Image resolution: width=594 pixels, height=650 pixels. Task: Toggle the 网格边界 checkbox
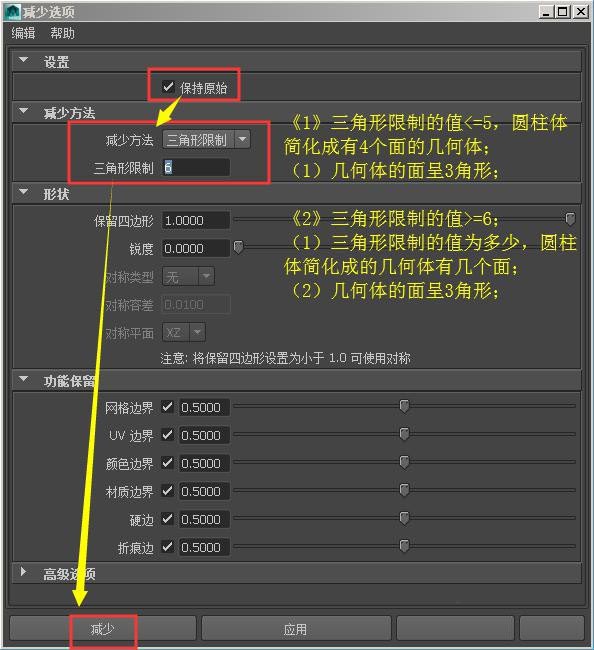click(167, 407)
